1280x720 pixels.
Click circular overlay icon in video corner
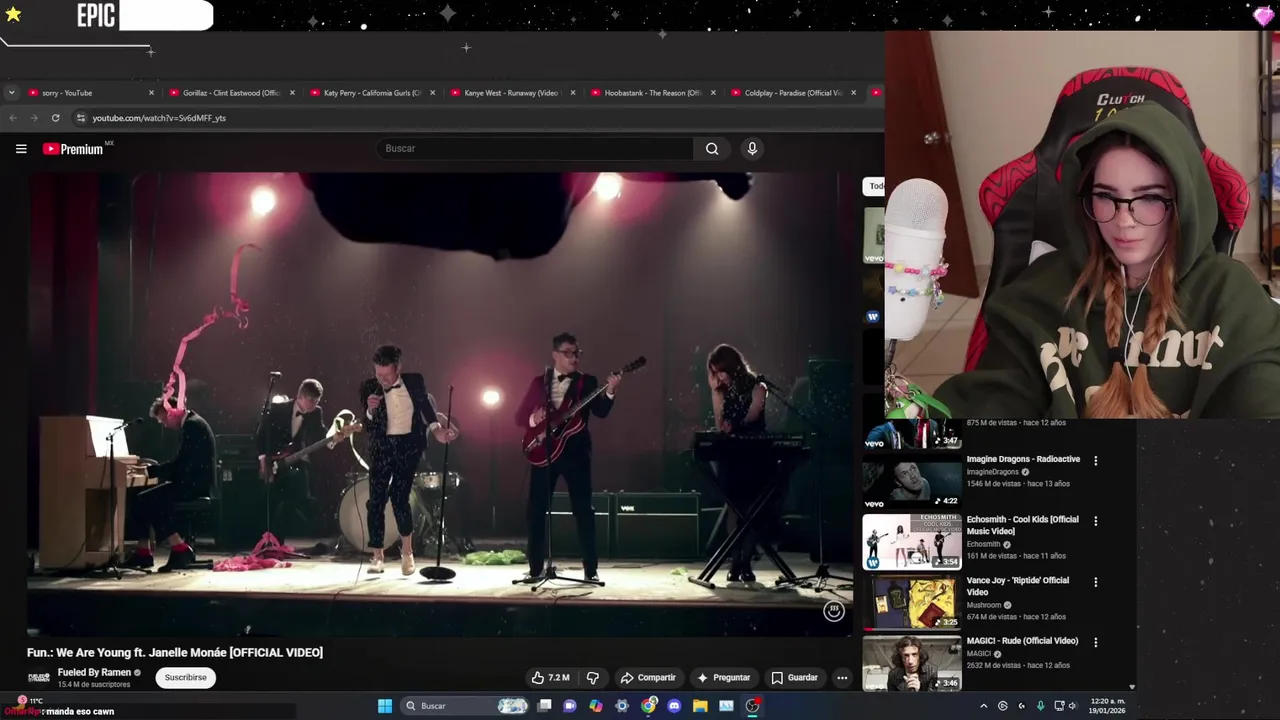pyautogui.click(x=833, y=611)
